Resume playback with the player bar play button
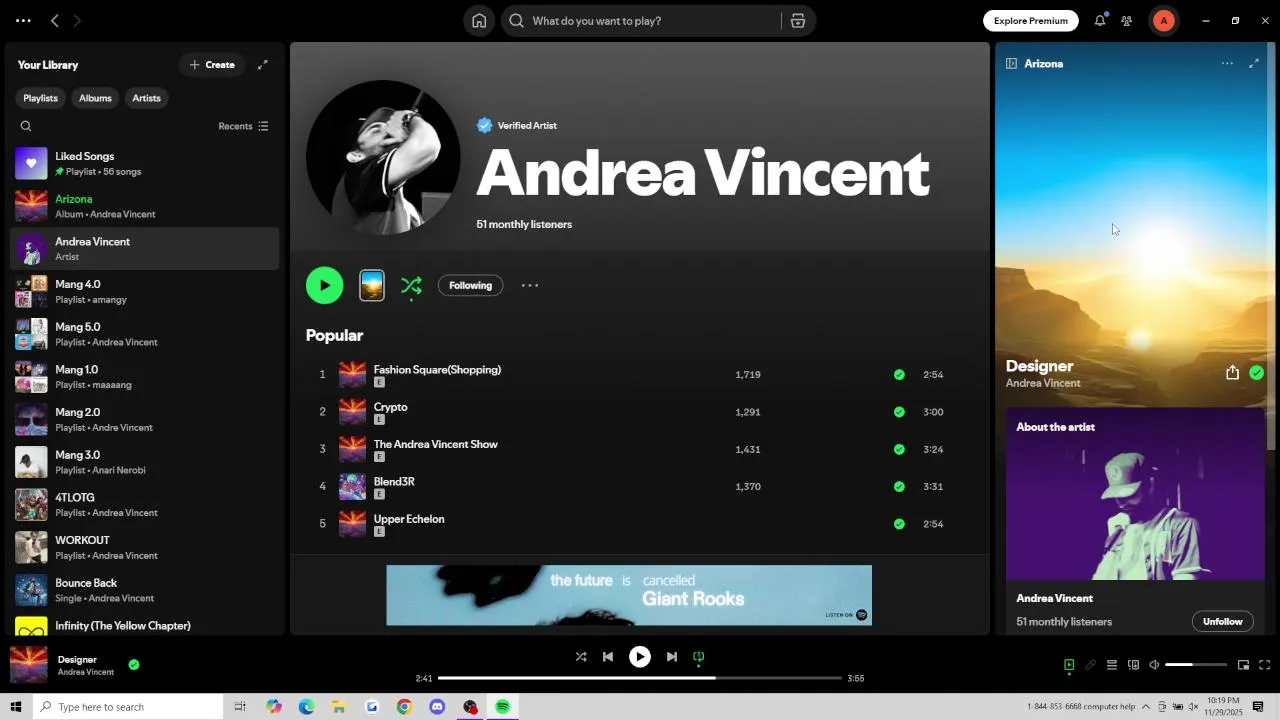 coord(640,657)
